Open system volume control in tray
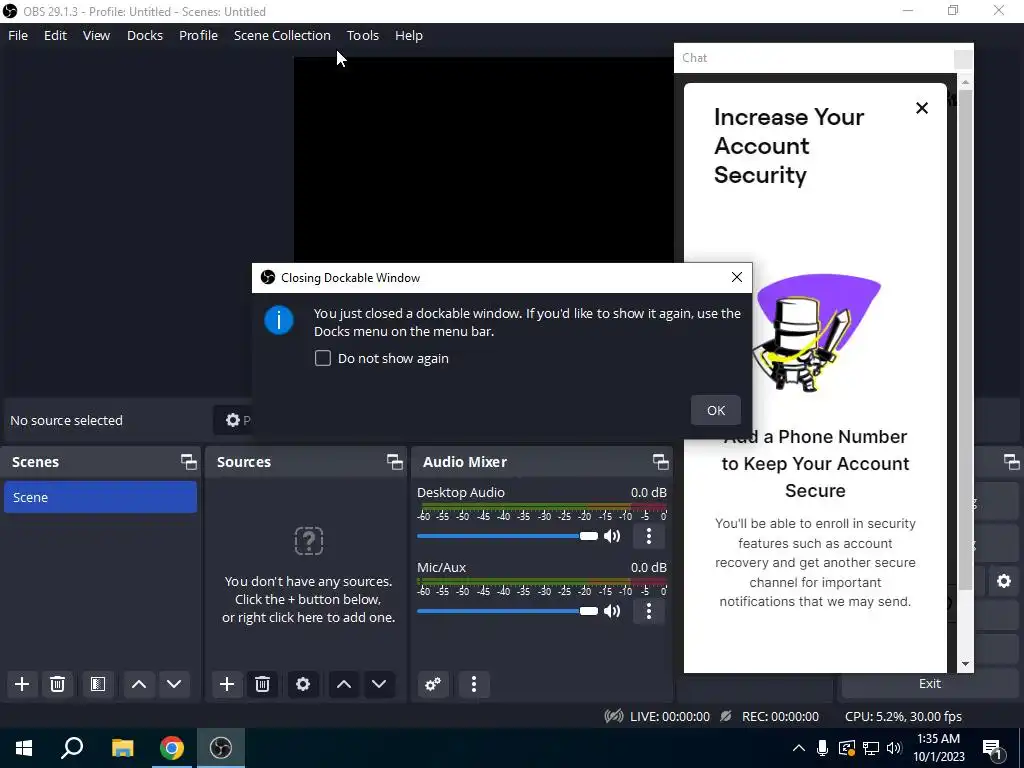Viewport: 1024px width, 768px height. click(x=894, y=748)
